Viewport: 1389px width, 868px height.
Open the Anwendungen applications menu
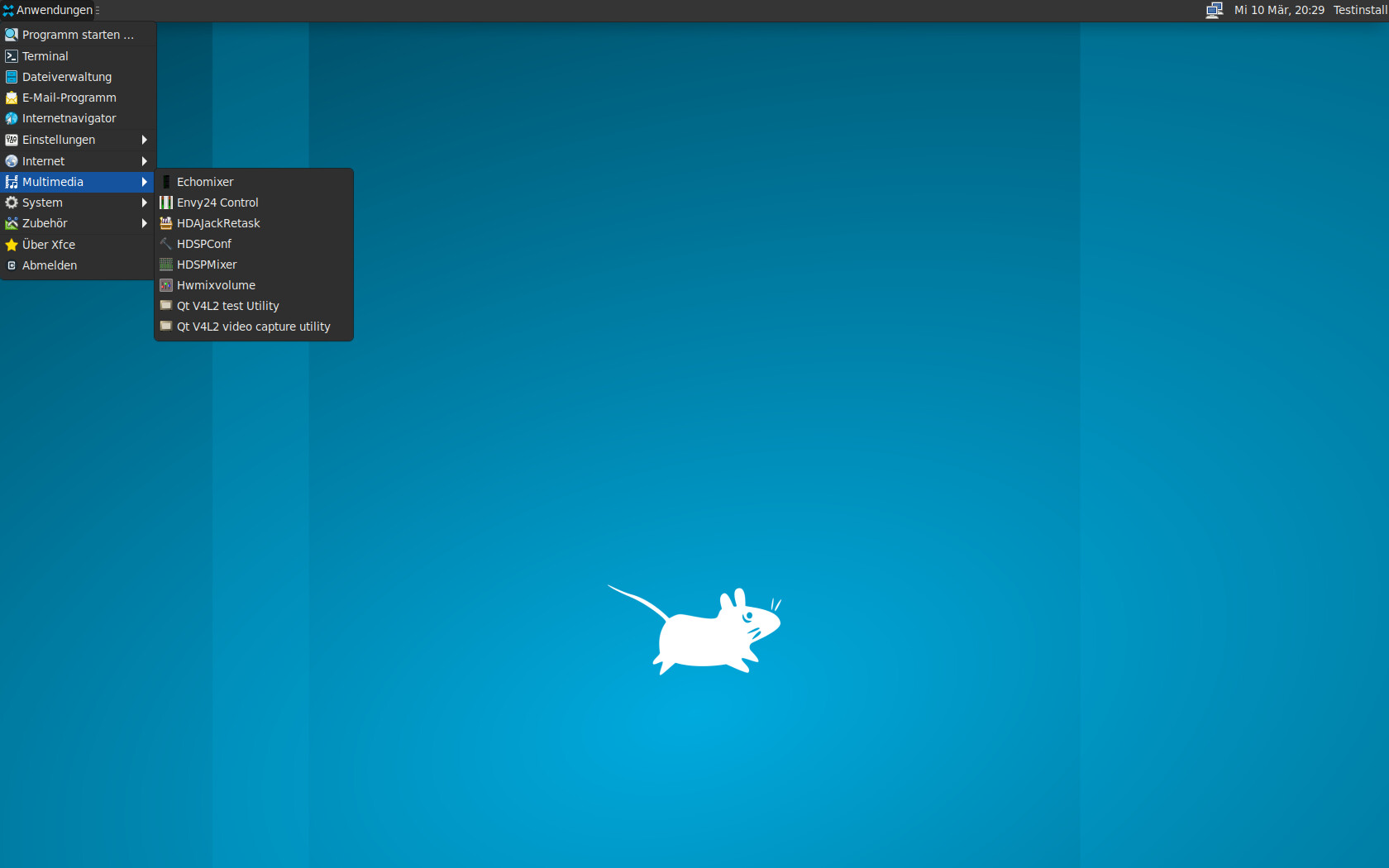pyautogui.click(x=47, y=10)
